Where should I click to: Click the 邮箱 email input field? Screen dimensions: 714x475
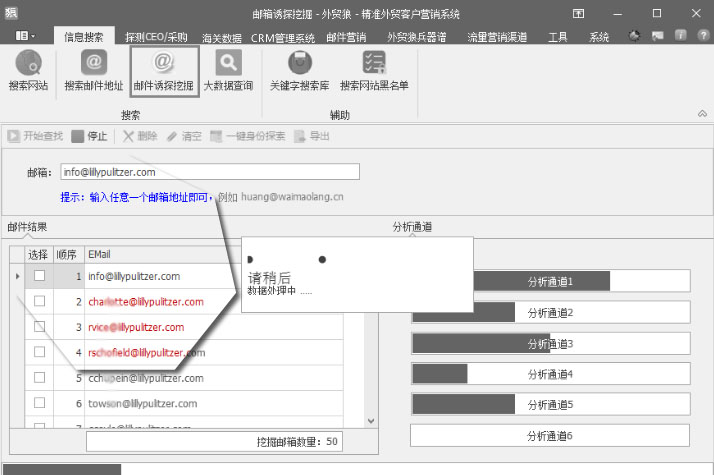pyautogui.click(x=209, y=172)
